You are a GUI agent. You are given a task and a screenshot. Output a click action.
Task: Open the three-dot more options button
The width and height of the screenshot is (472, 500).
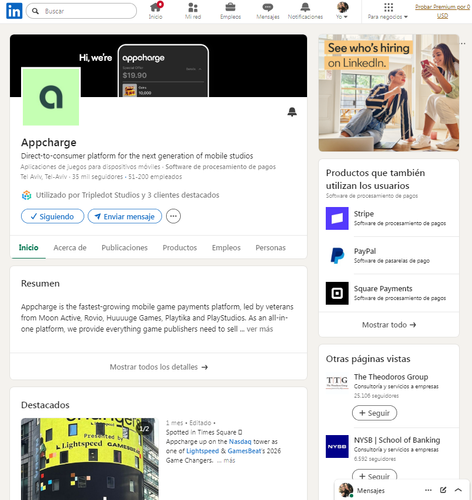pos(173,216)
